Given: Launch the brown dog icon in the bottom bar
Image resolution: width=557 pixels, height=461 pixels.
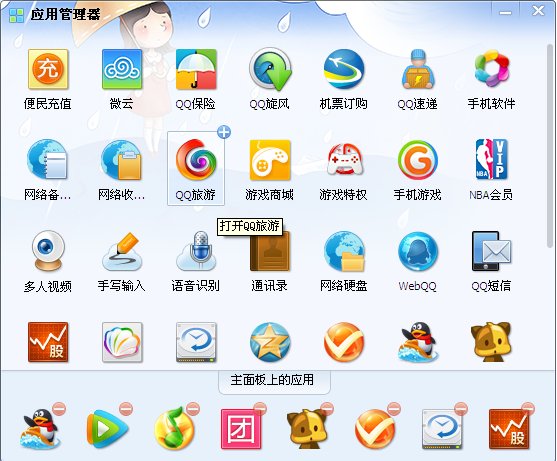Looking at the screenshot, I should [x=308, y=429].
